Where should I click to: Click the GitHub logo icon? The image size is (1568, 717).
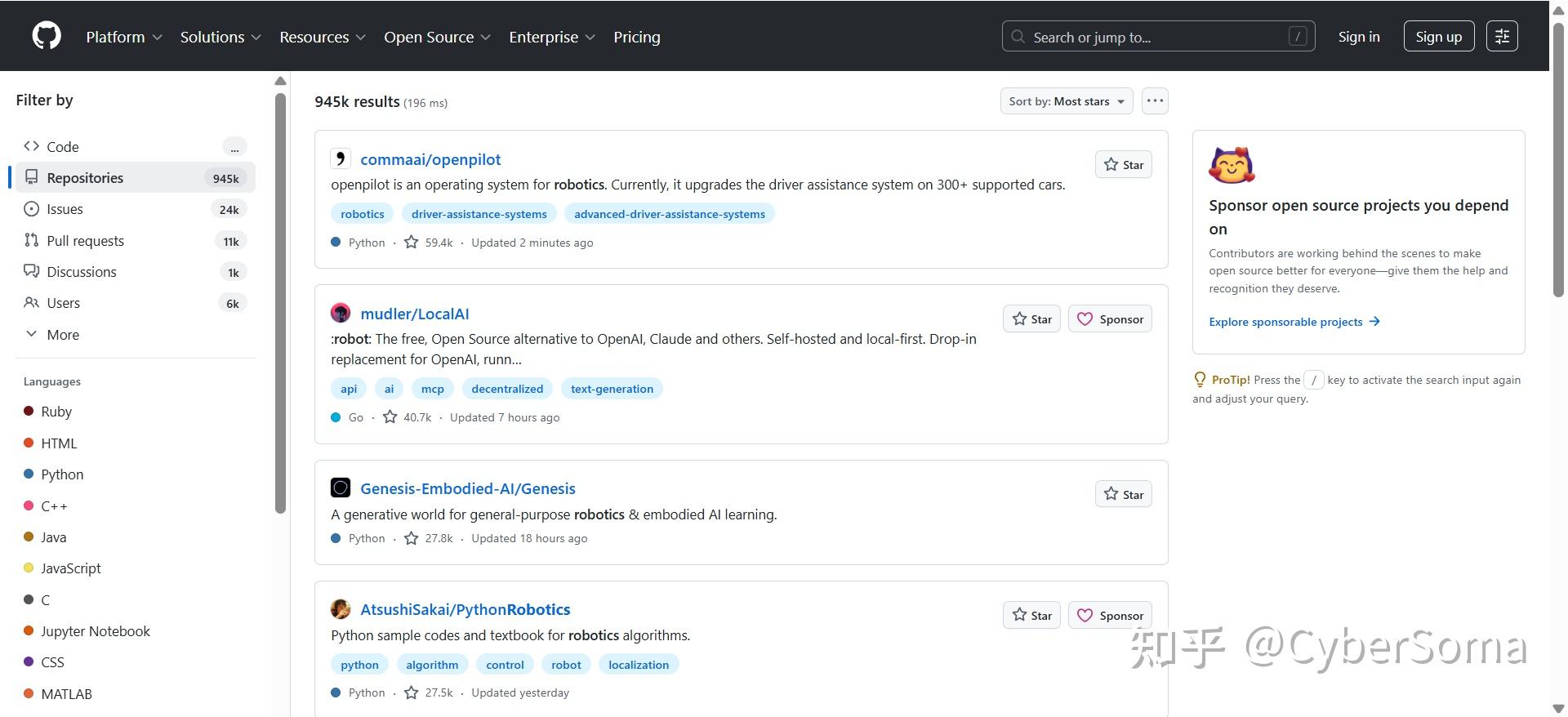point(47,37)
